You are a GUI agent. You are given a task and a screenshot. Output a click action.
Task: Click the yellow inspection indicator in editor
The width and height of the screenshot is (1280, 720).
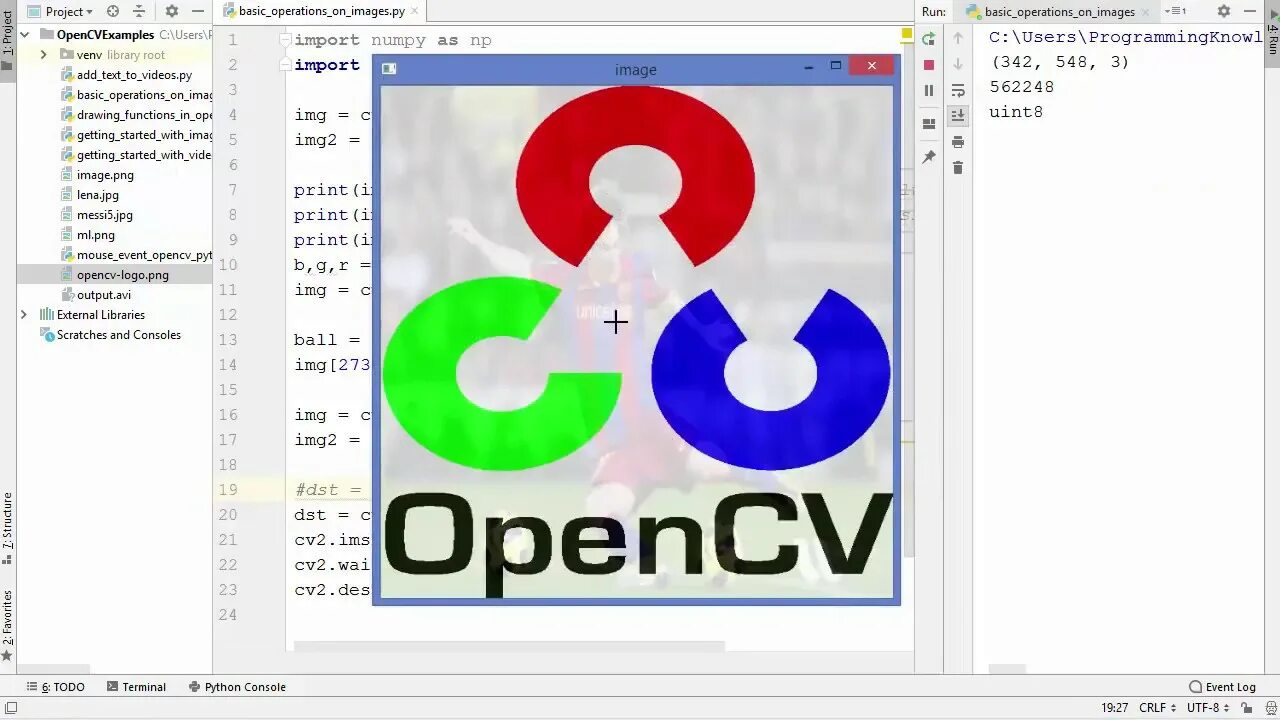[907, 34]
